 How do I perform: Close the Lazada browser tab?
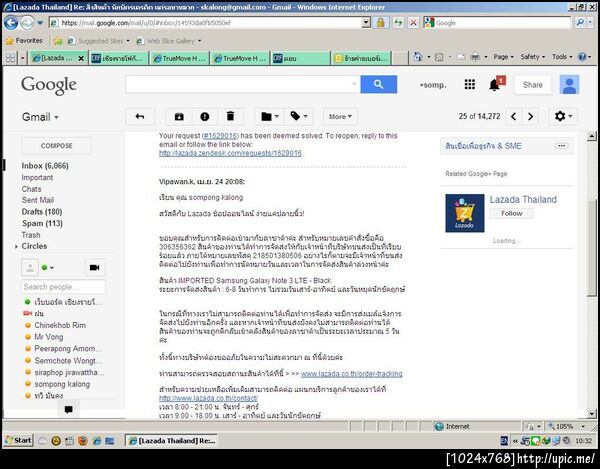click(x=81, y=59)
